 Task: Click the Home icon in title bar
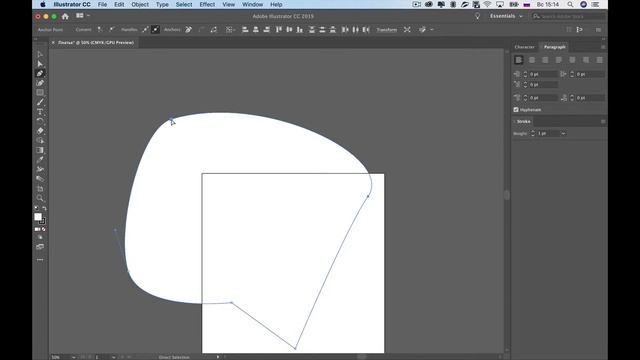point(65,16)
